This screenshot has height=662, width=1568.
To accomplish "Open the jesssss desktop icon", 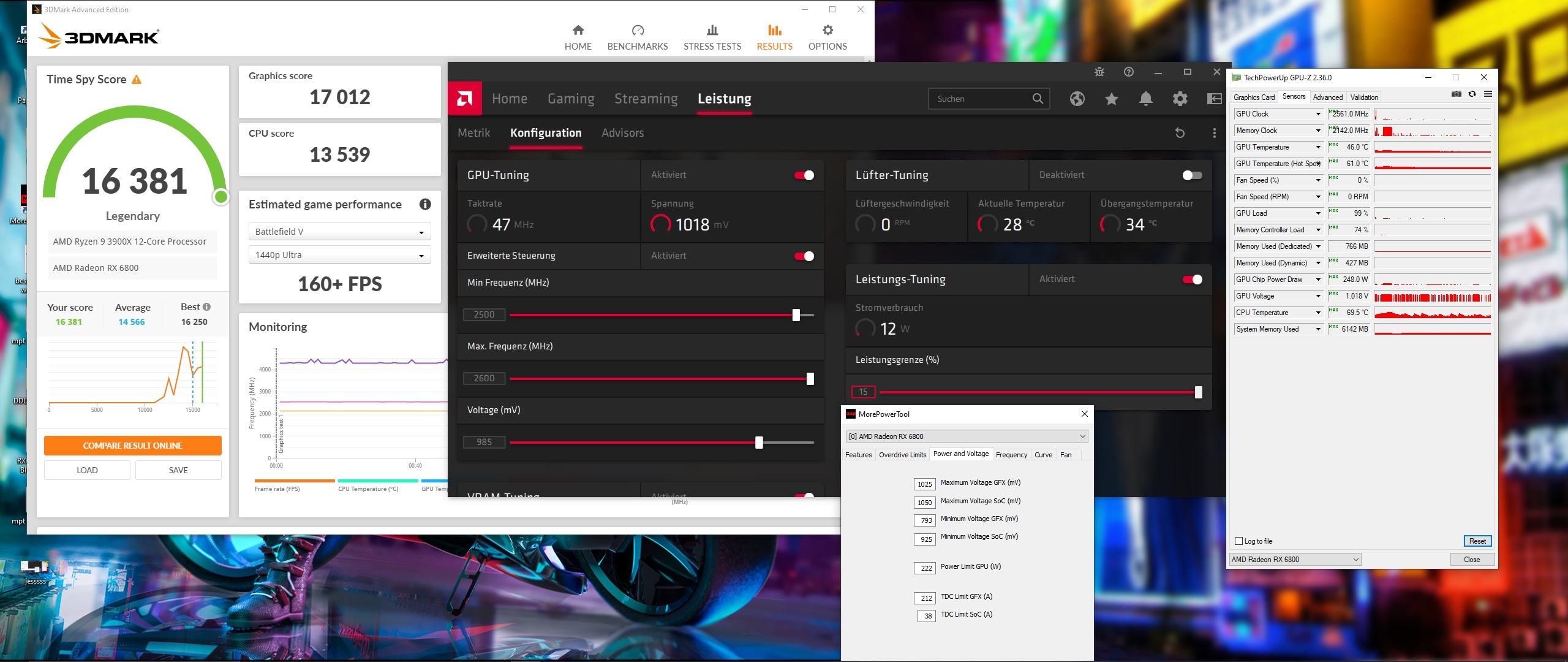I will coord(35,572).
